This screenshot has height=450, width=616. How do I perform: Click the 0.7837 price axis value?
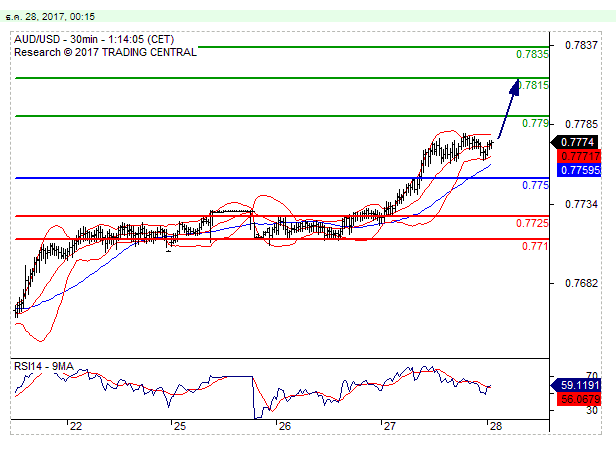tap(581, 45)
